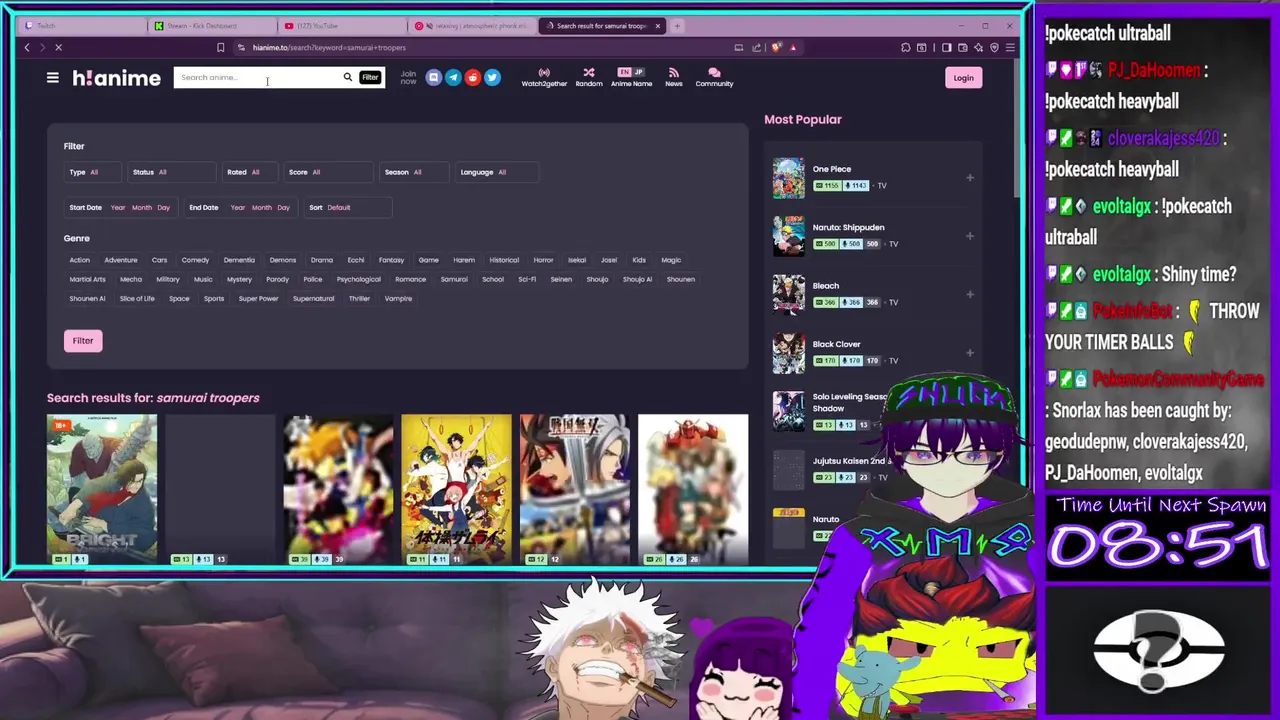1280x720 pixels.
Task: Open the Sort Default dropdown
Action: click(348, 207)
